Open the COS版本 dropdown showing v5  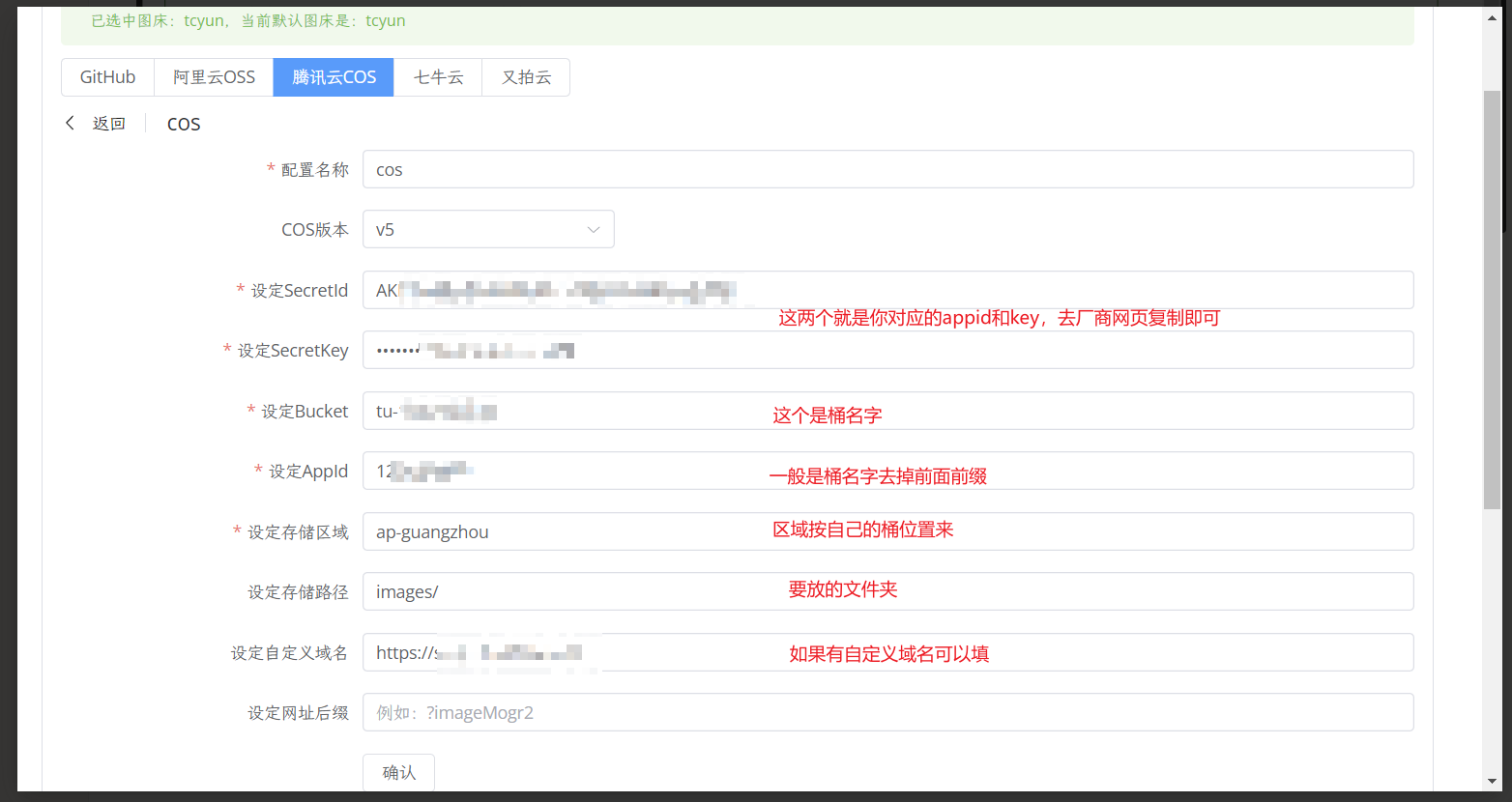[488, 229]
